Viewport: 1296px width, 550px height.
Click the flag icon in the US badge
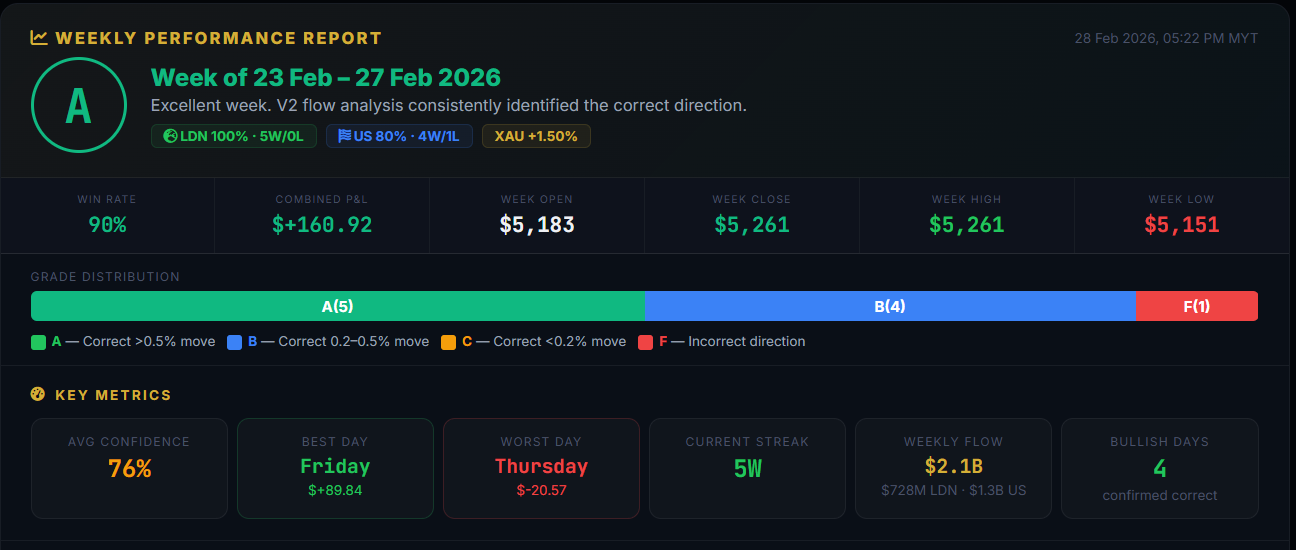345,136
